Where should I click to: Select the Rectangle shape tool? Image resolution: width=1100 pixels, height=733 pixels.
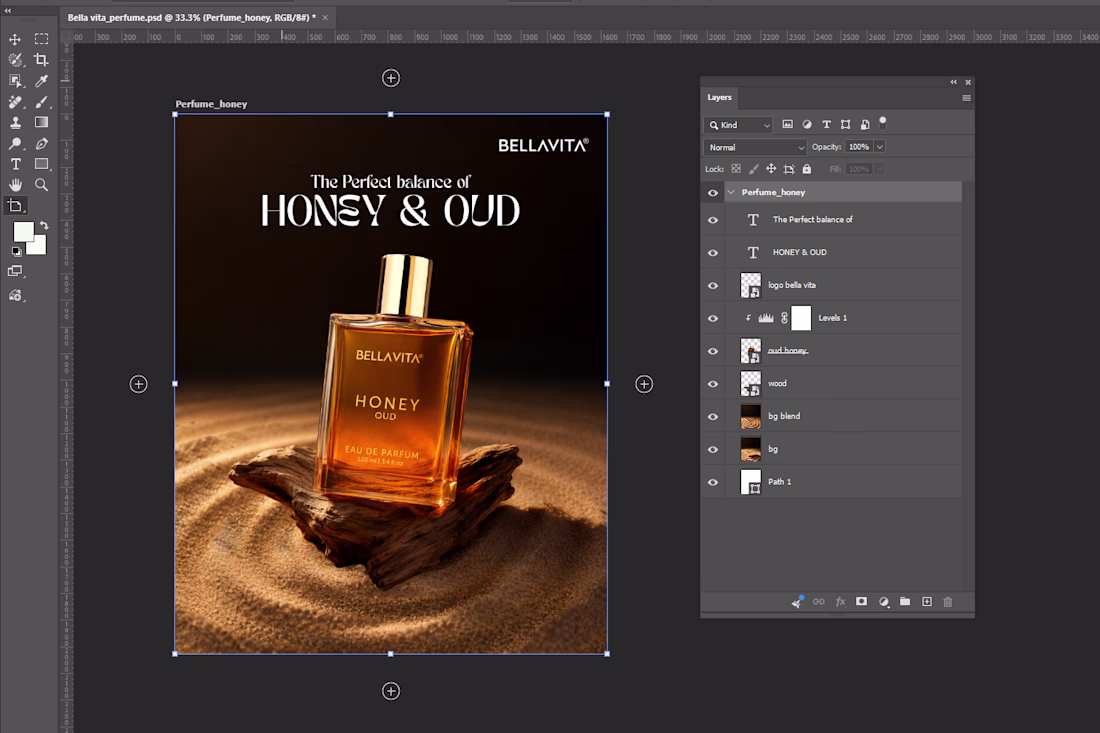41,164
